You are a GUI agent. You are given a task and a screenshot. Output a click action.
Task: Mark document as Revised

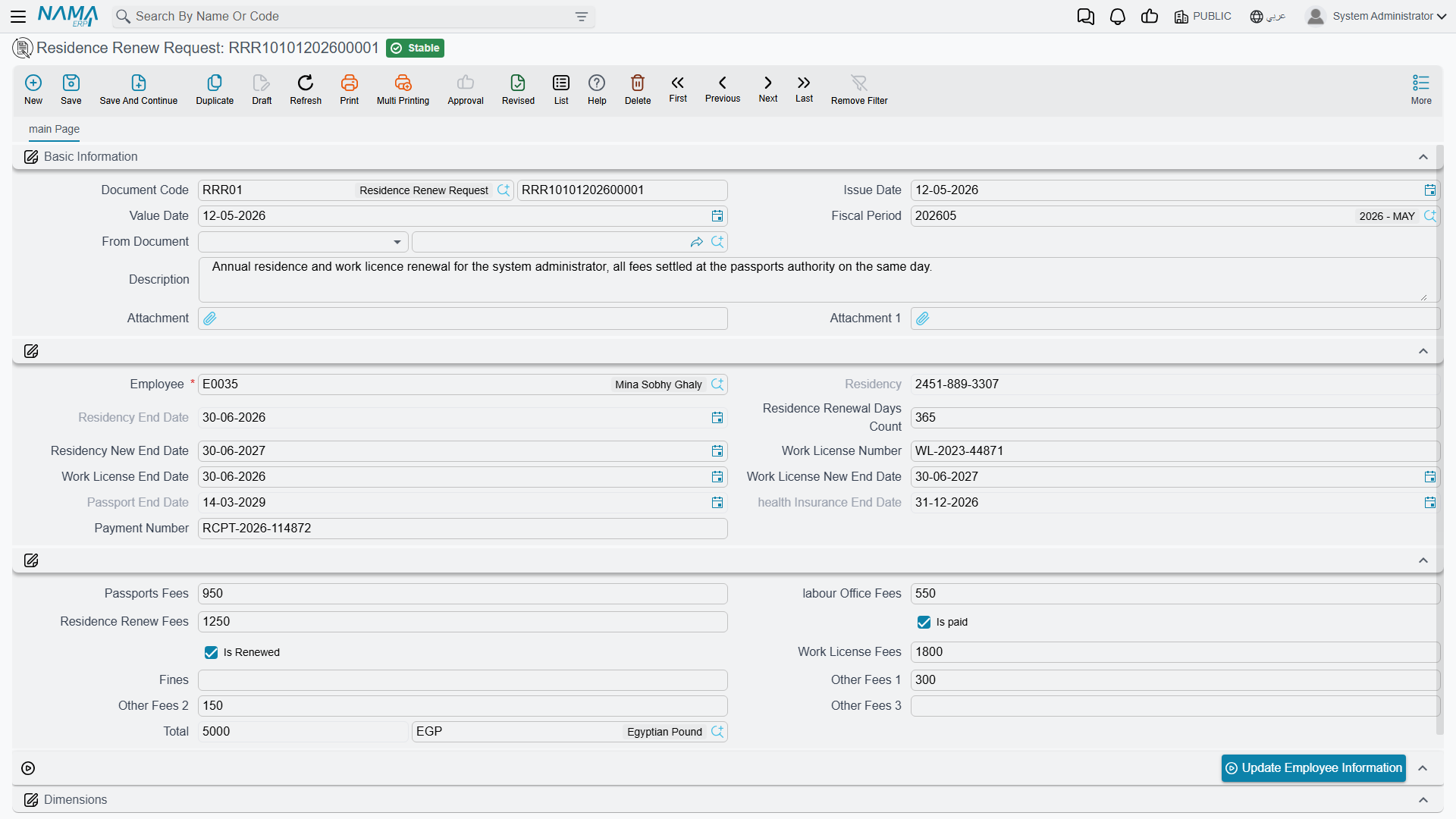(x=518, y=89)
